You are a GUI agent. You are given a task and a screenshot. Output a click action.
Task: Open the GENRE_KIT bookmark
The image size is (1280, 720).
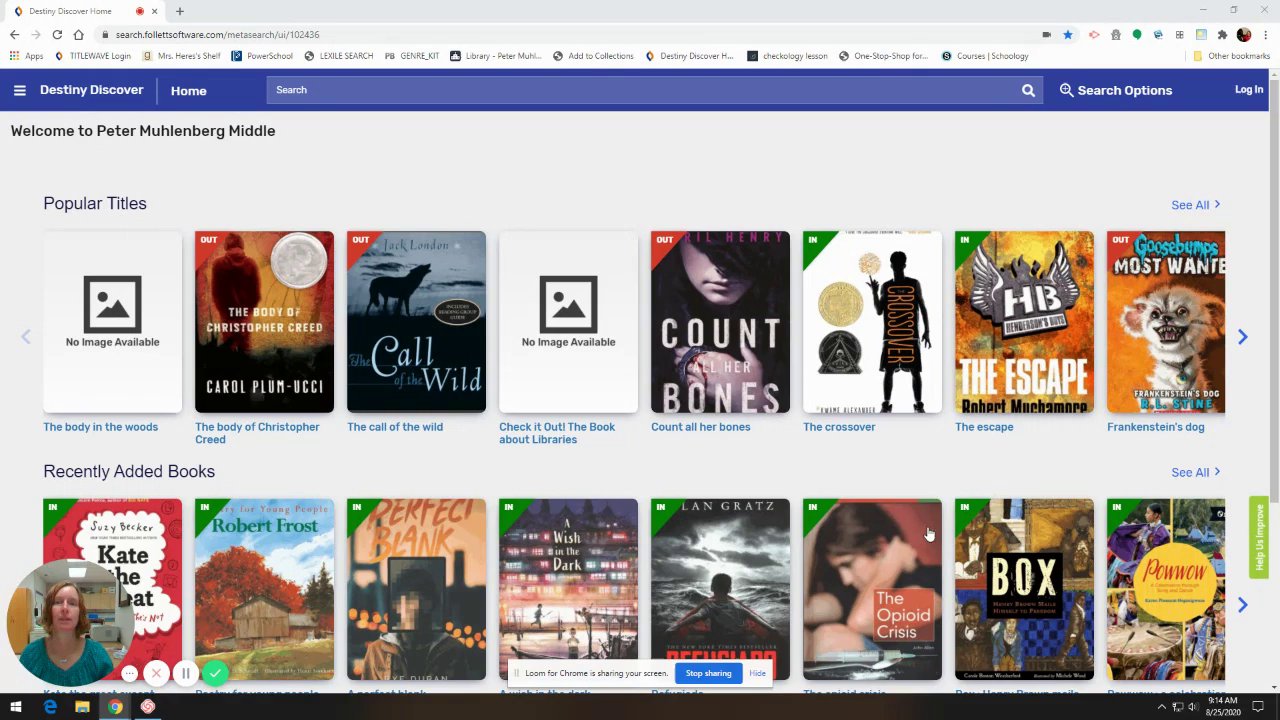412,56
